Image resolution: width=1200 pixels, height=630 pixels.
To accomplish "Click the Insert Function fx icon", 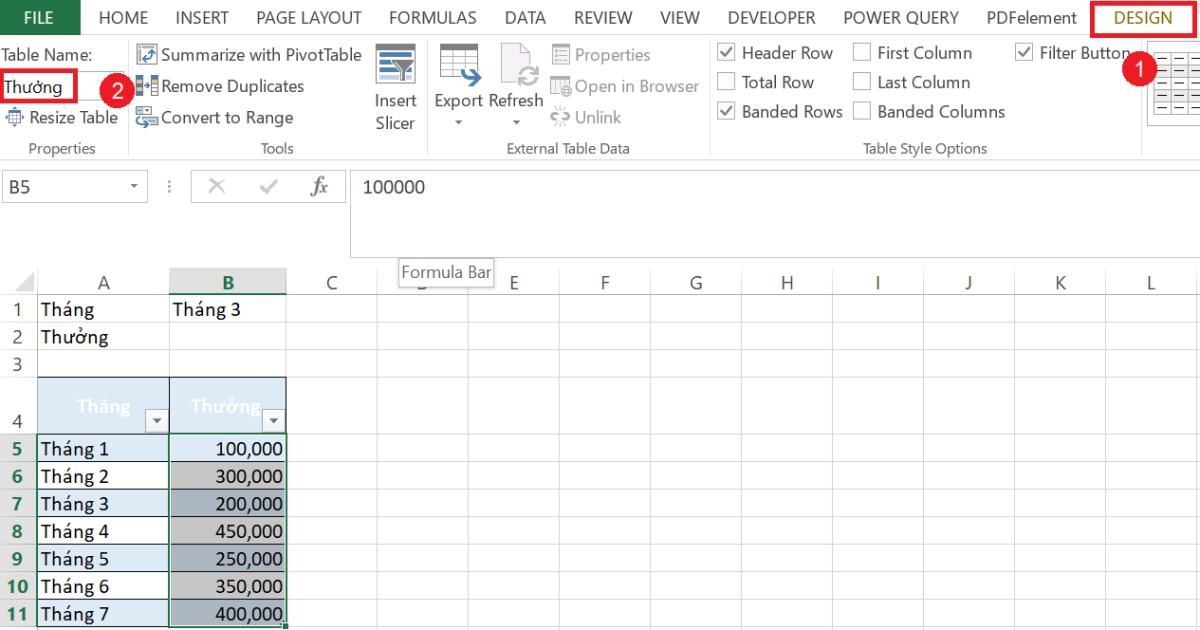I will (x=319, y=185).
